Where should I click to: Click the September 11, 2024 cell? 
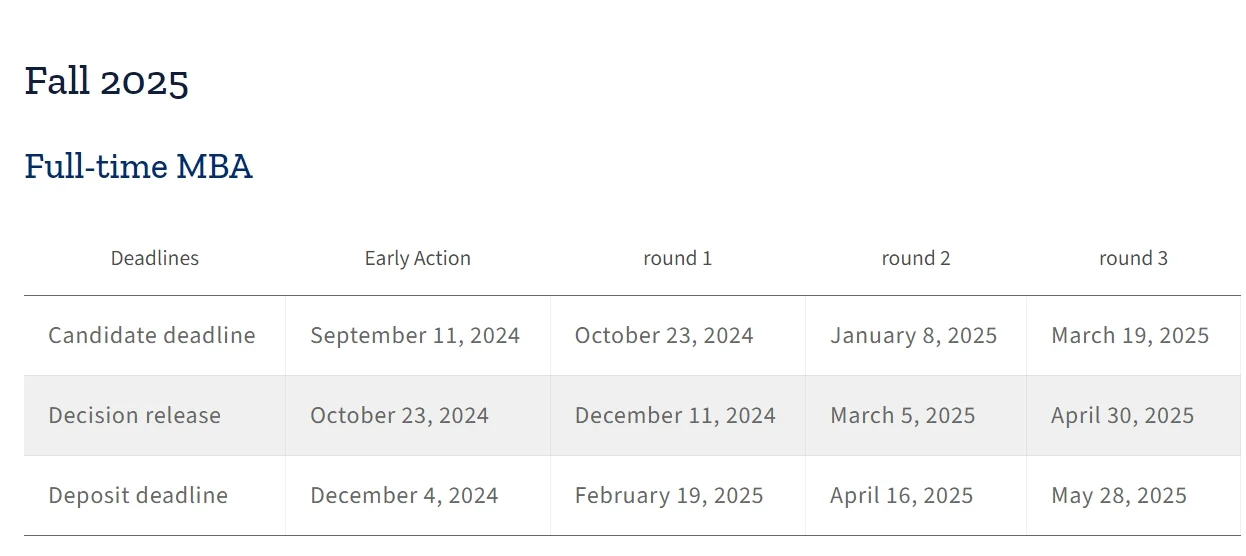415,335
